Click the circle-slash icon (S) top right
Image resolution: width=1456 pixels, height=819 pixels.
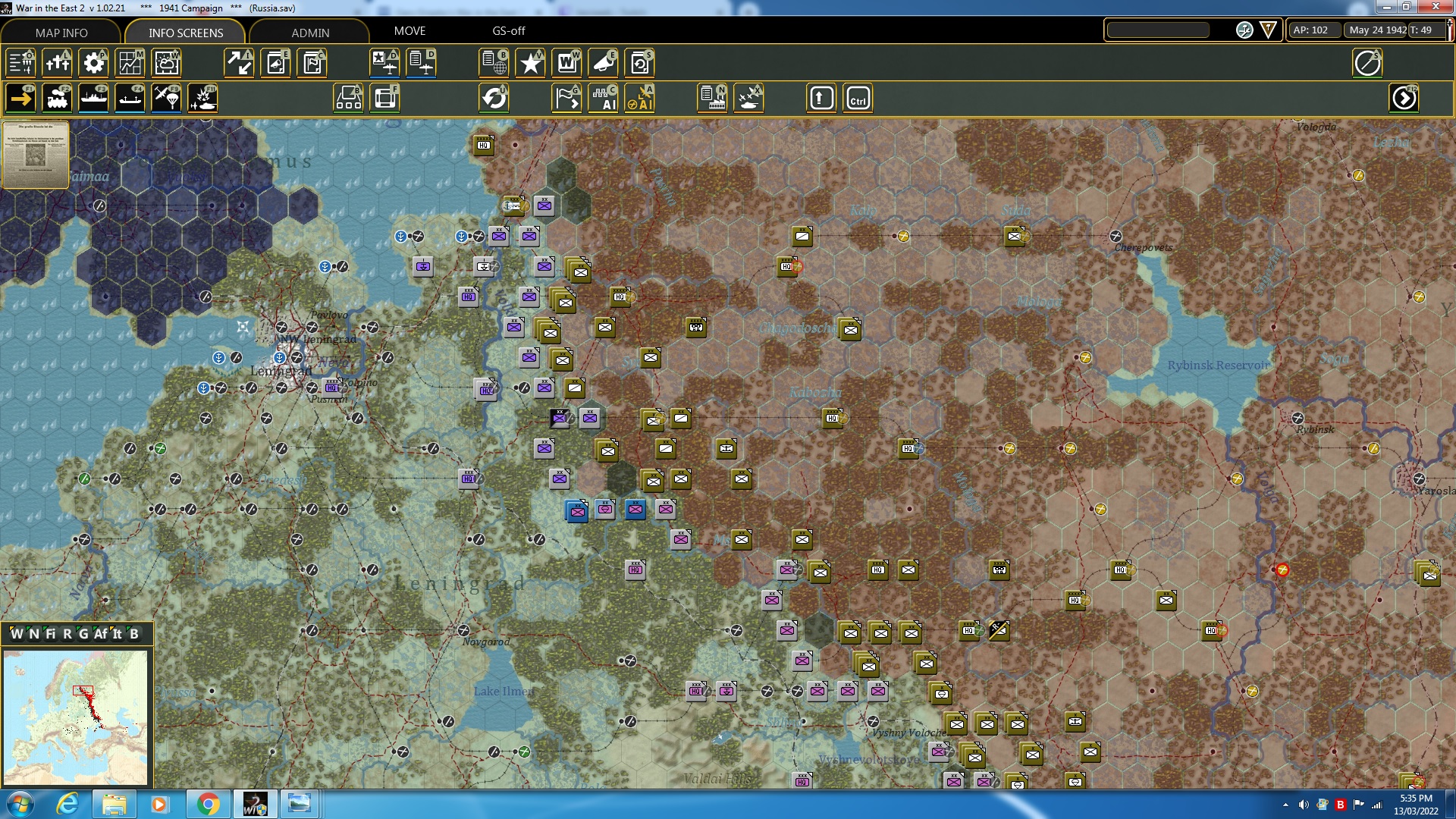pos(1367,63)
